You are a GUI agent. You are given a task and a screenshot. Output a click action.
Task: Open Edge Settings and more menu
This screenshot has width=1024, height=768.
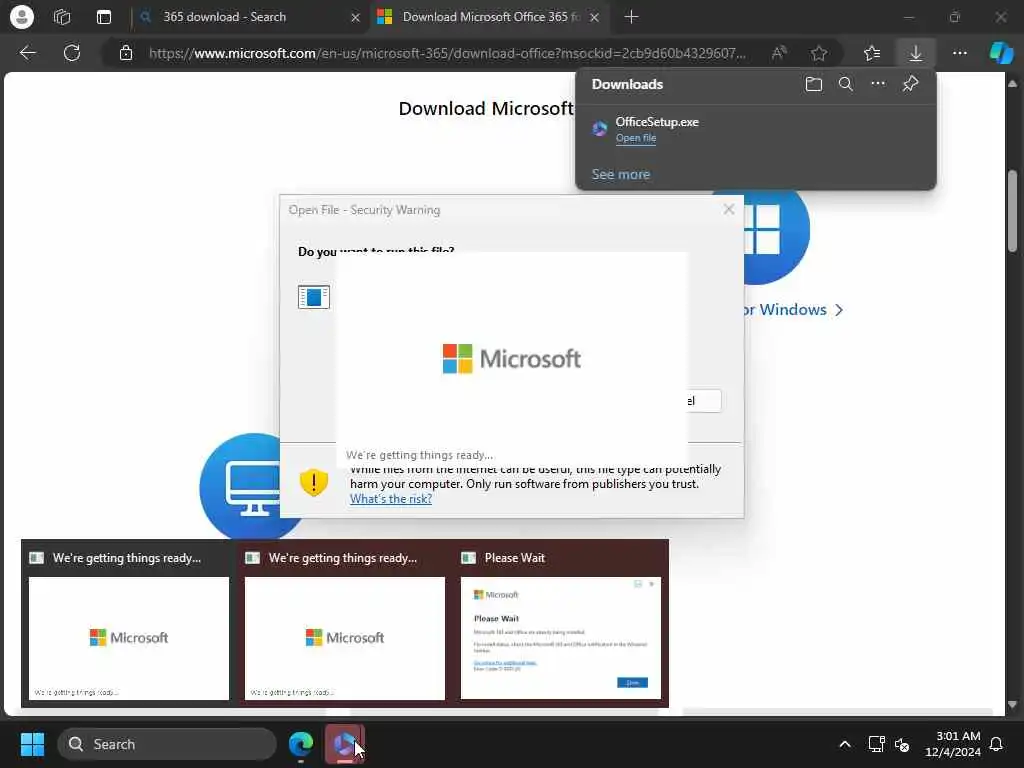click(959, 53)
